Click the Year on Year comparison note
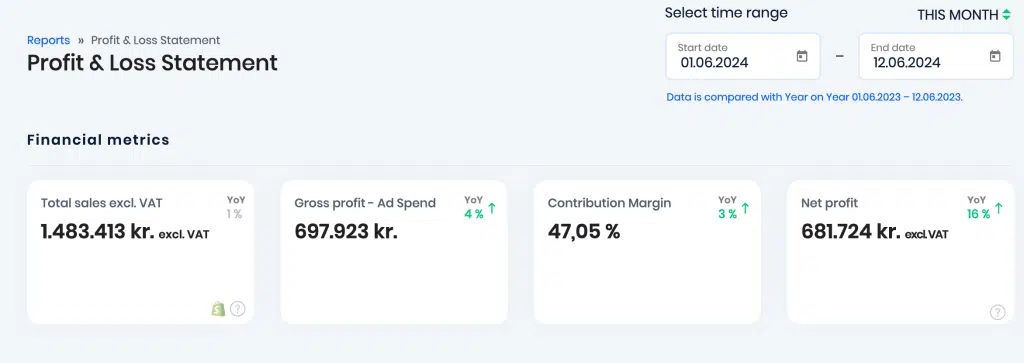The image size is (1024, 363). [814, 97]
